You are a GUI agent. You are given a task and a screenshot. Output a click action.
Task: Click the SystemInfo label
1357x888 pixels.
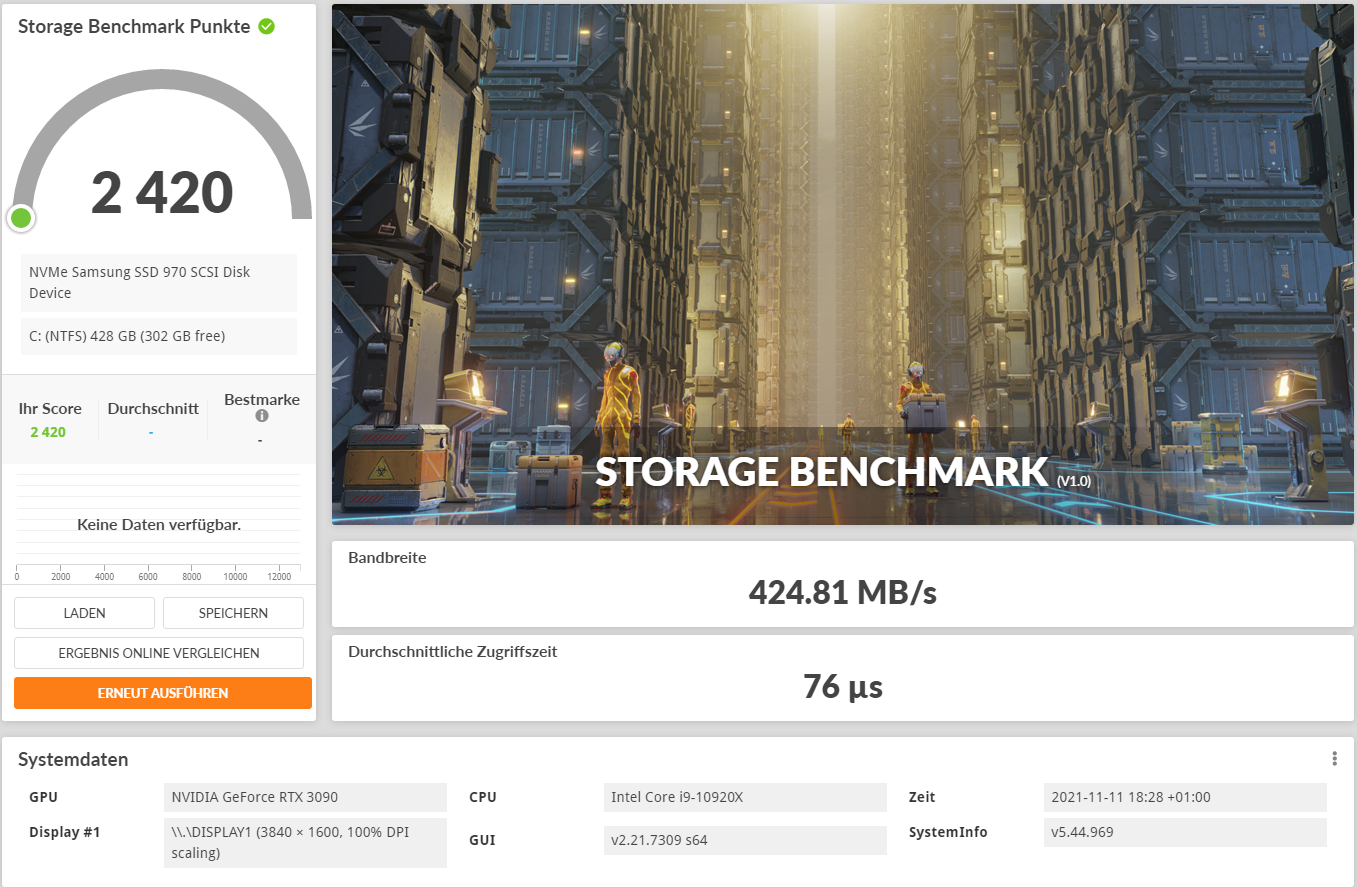click(x=948, y=832)
